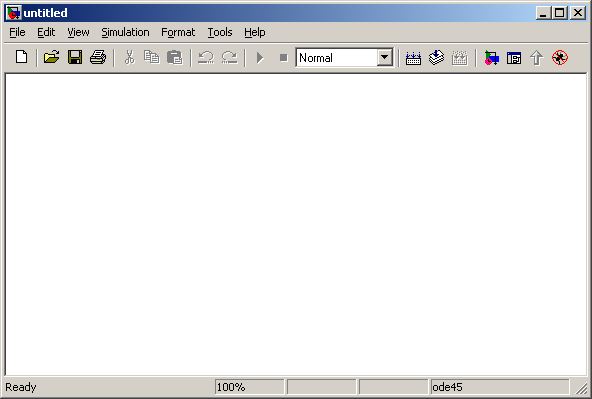Create a new model with the blank page icon
Image resolution: width=592 pixels, height=399 pixels.
tap(22, 57)
